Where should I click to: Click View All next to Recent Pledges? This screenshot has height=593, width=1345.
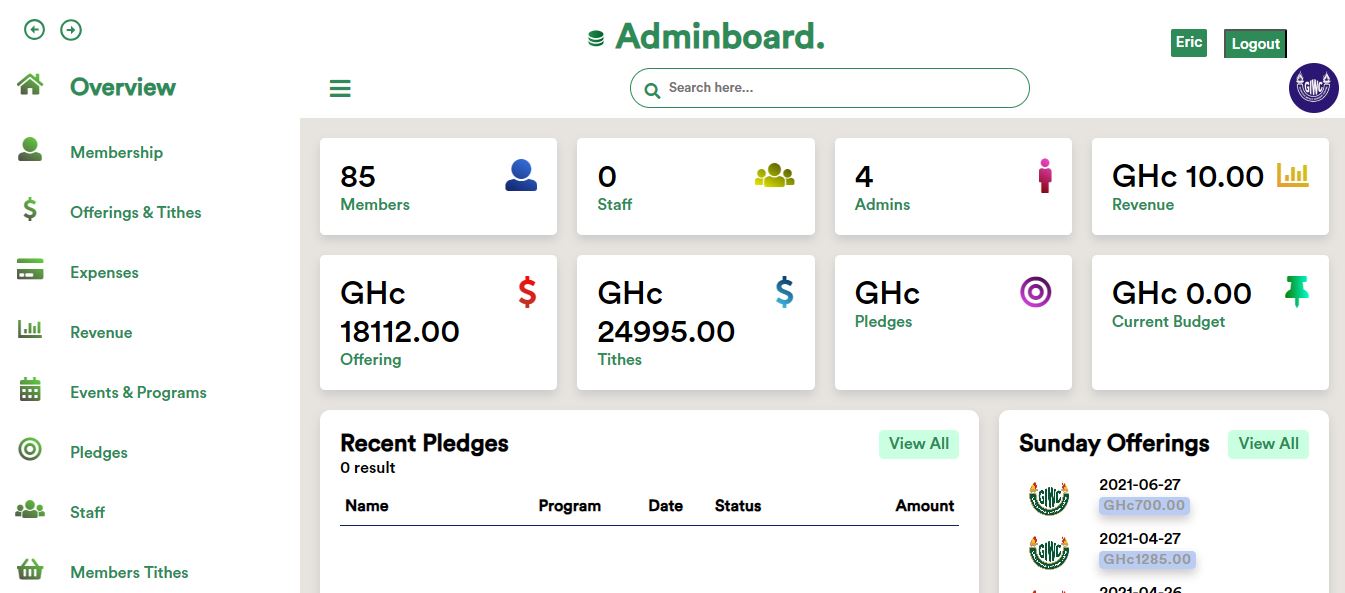pos(917,443)
